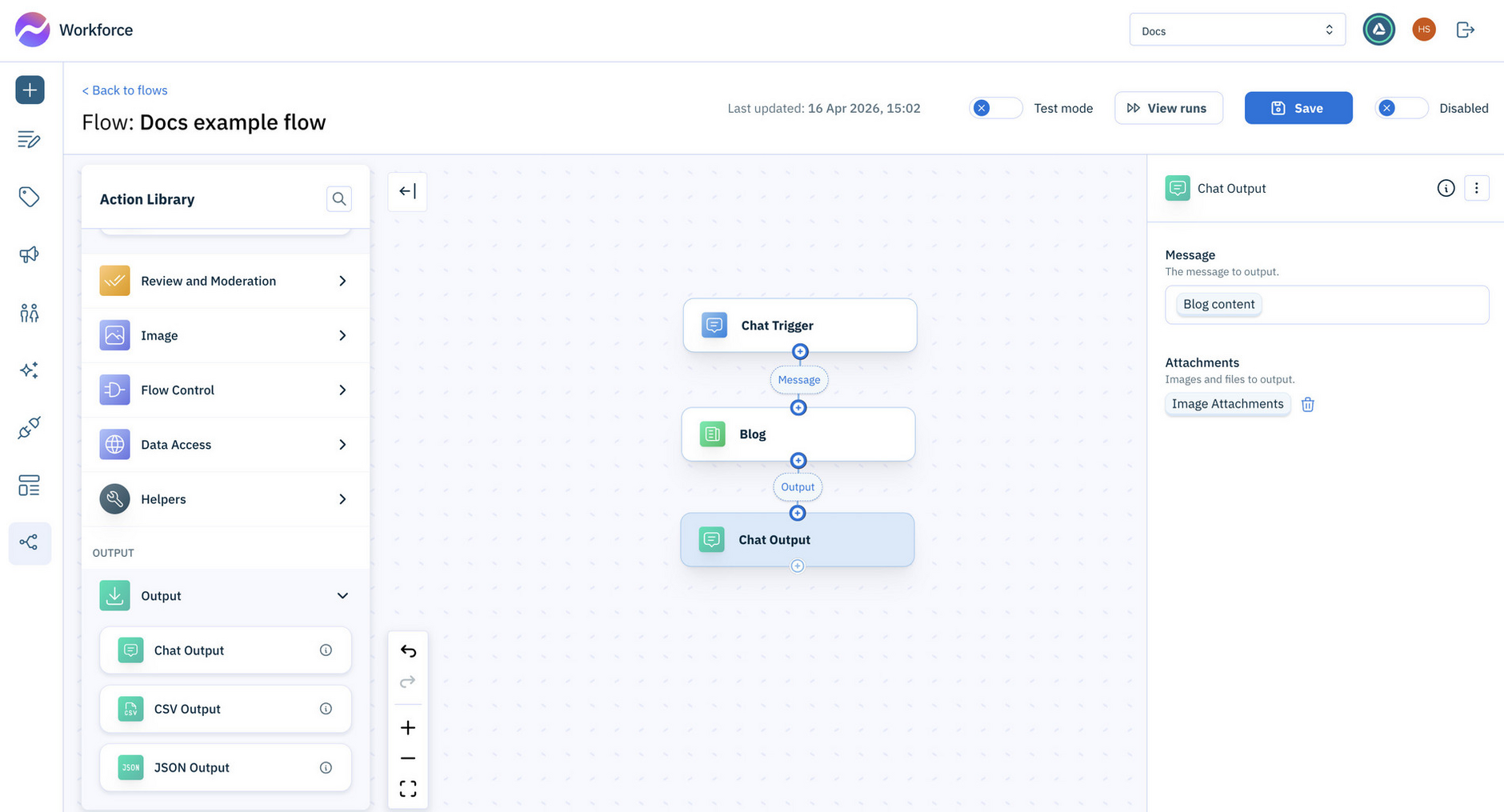Expand the Flow Control category
Image resolution: width=1504 pixels, height=812 pixels.
[x=226, y=390]
